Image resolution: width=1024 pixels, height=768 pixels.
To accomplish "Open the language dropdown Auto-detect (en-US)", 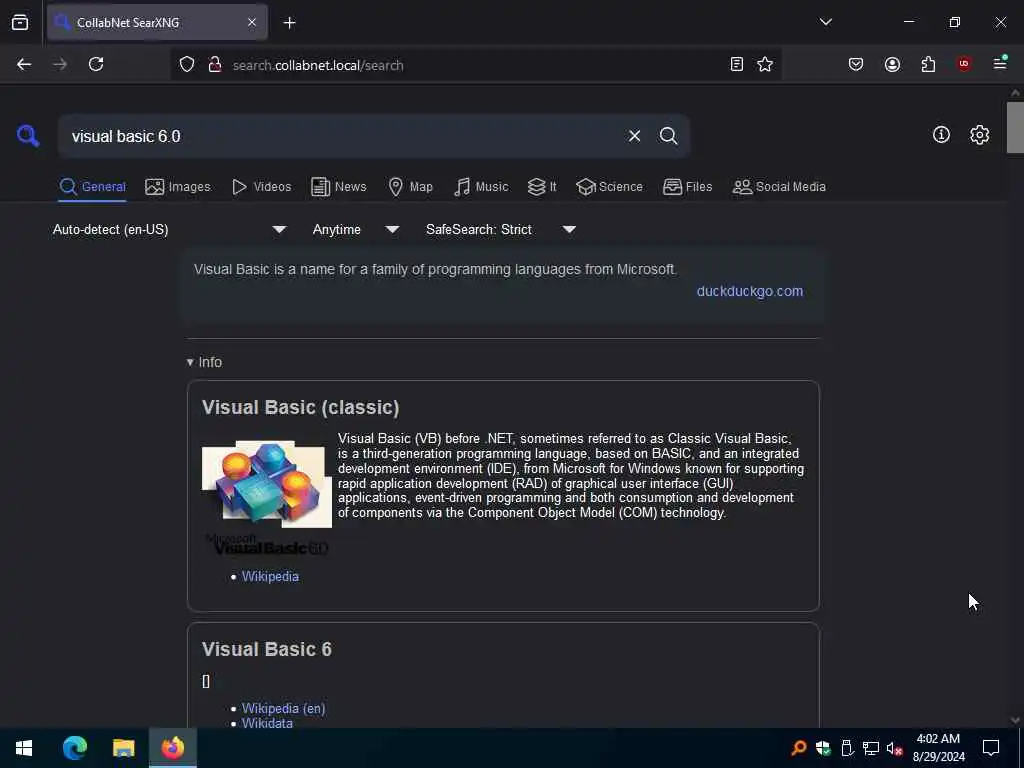I will [x=169, y=229].
